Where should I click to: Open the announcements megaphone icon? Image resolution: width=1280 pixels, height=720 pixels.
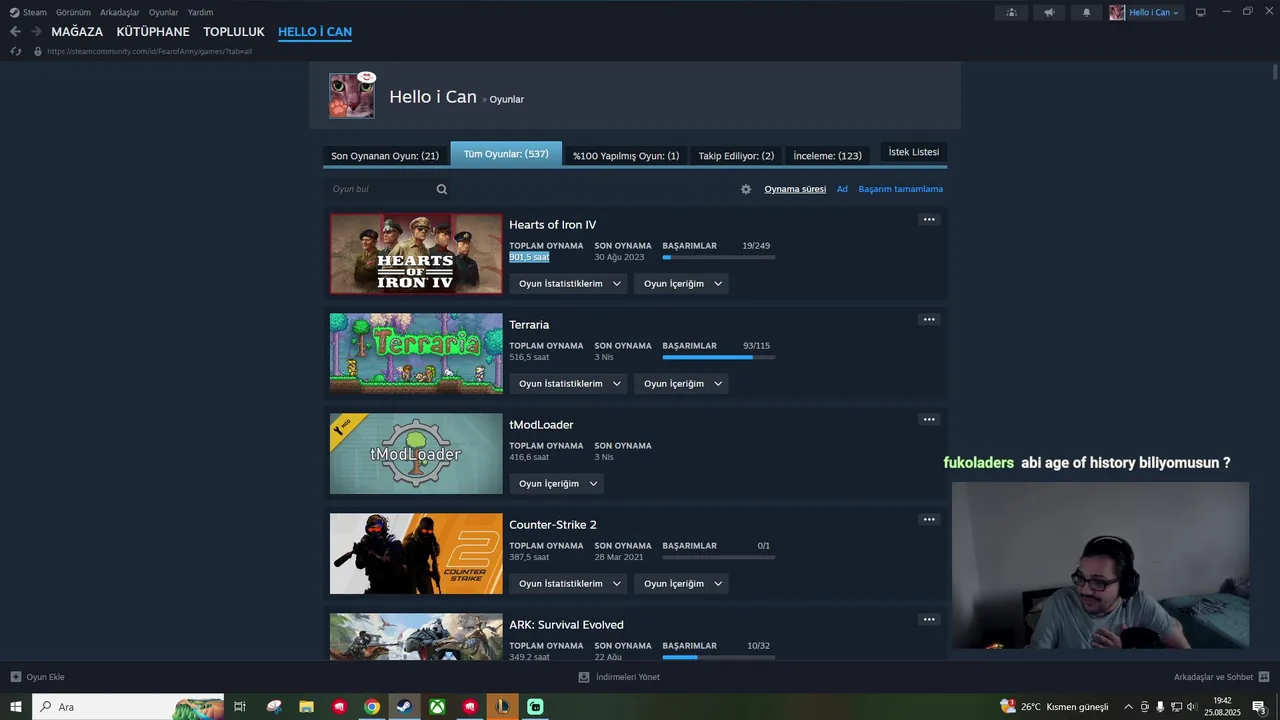pos(1049,12)
